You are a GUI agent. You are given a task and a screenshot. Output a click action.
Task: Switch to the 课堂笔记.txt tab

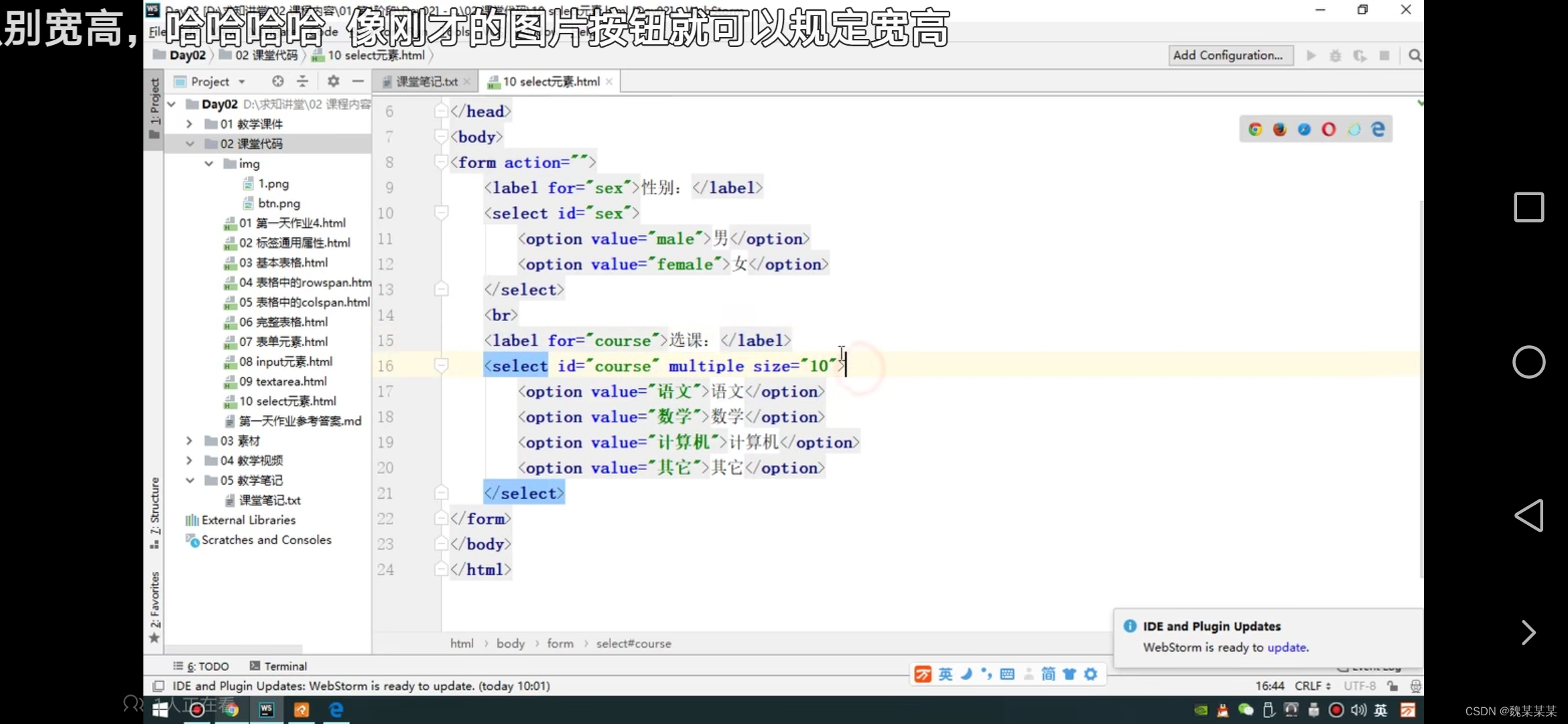coord(426,82)
